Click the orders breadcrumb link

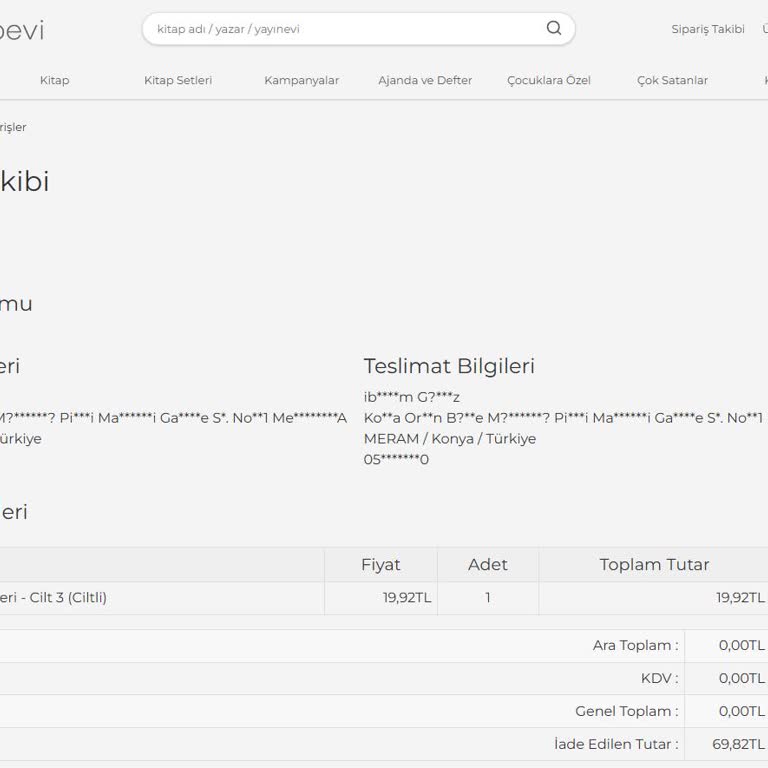pyautogui.click(x=13, y=127)
